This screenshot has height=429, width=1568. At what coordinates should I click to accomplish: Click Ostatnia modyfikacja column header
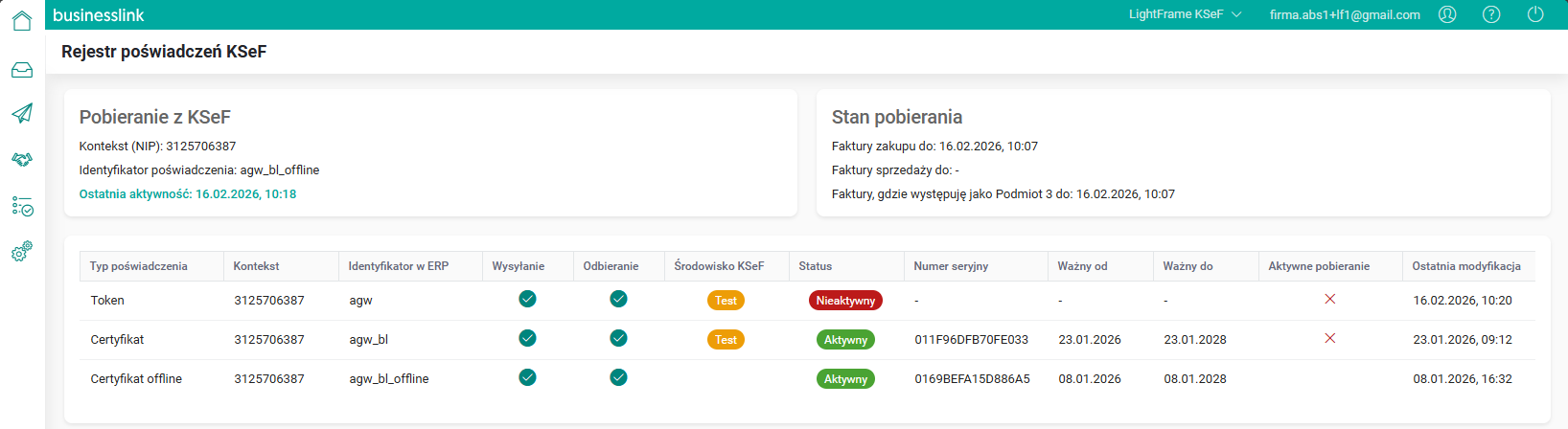1466,266
